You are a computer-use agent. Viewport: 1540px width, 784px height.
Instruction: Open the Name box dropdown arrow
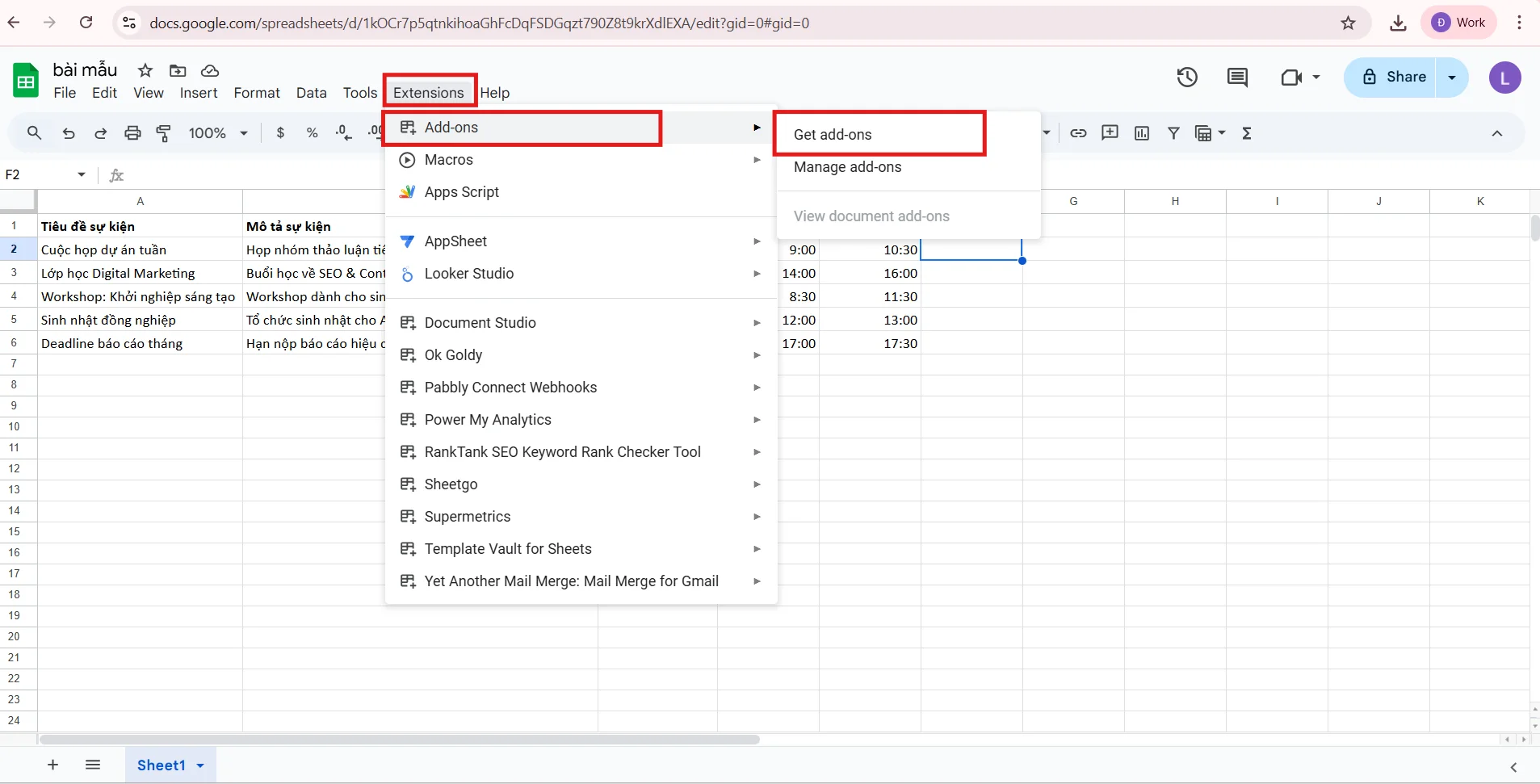pyautogui.click(x=82, y=174)
